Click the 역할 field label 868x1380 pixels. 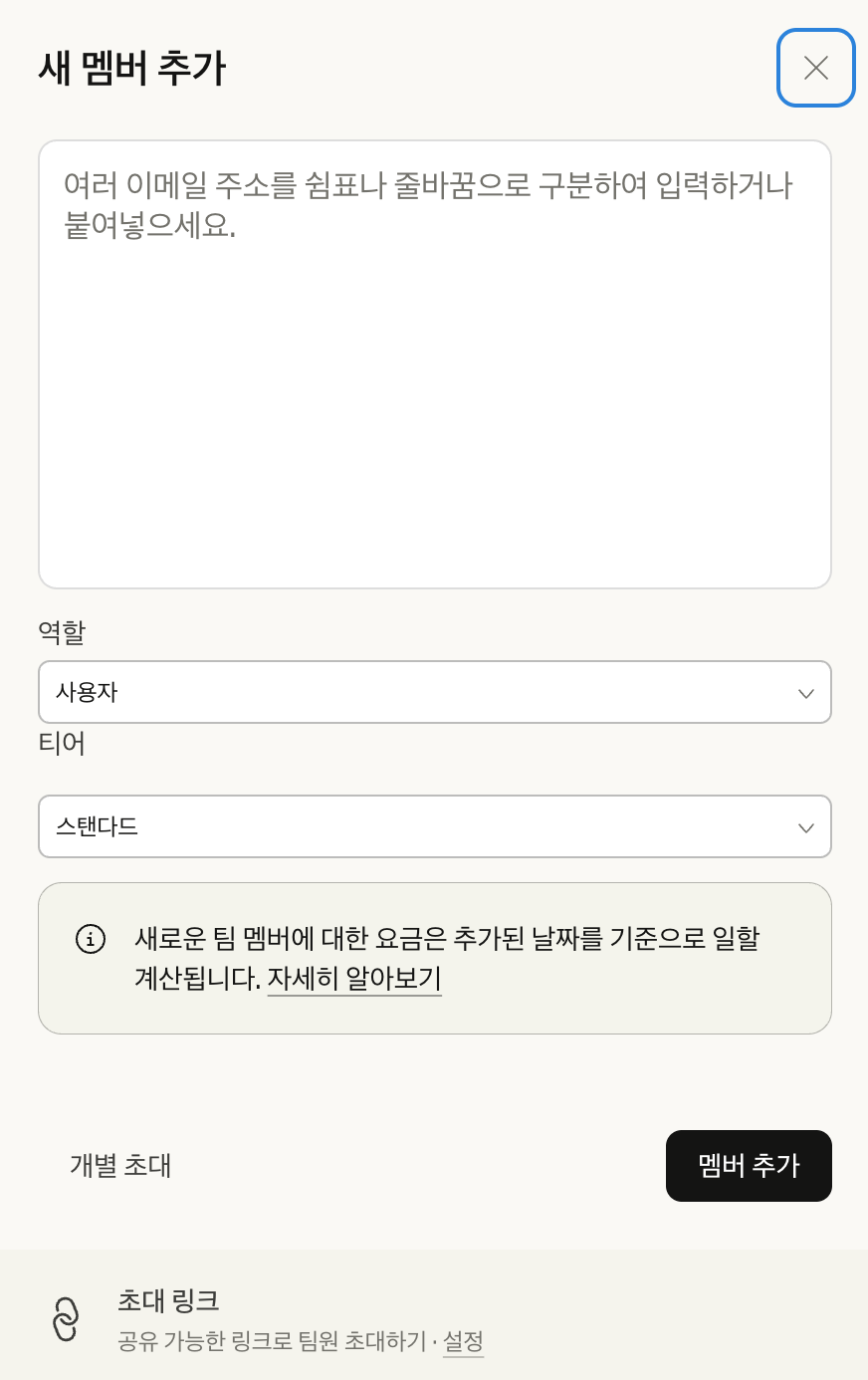pos(62,631)
